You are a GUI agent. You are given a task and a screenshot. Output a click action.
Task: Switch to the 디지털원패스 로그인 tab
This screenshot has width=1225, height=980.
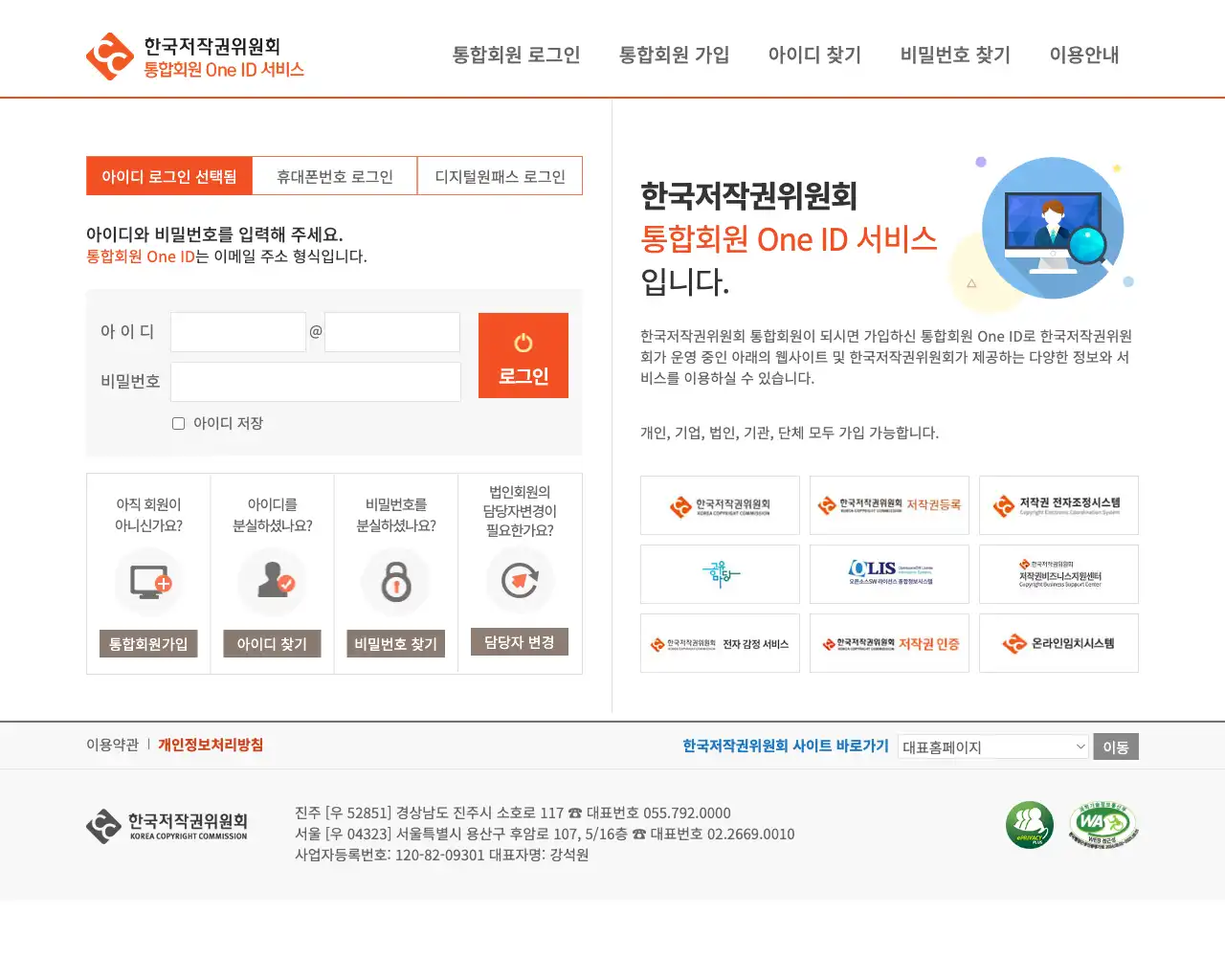(x=500, y=176)
